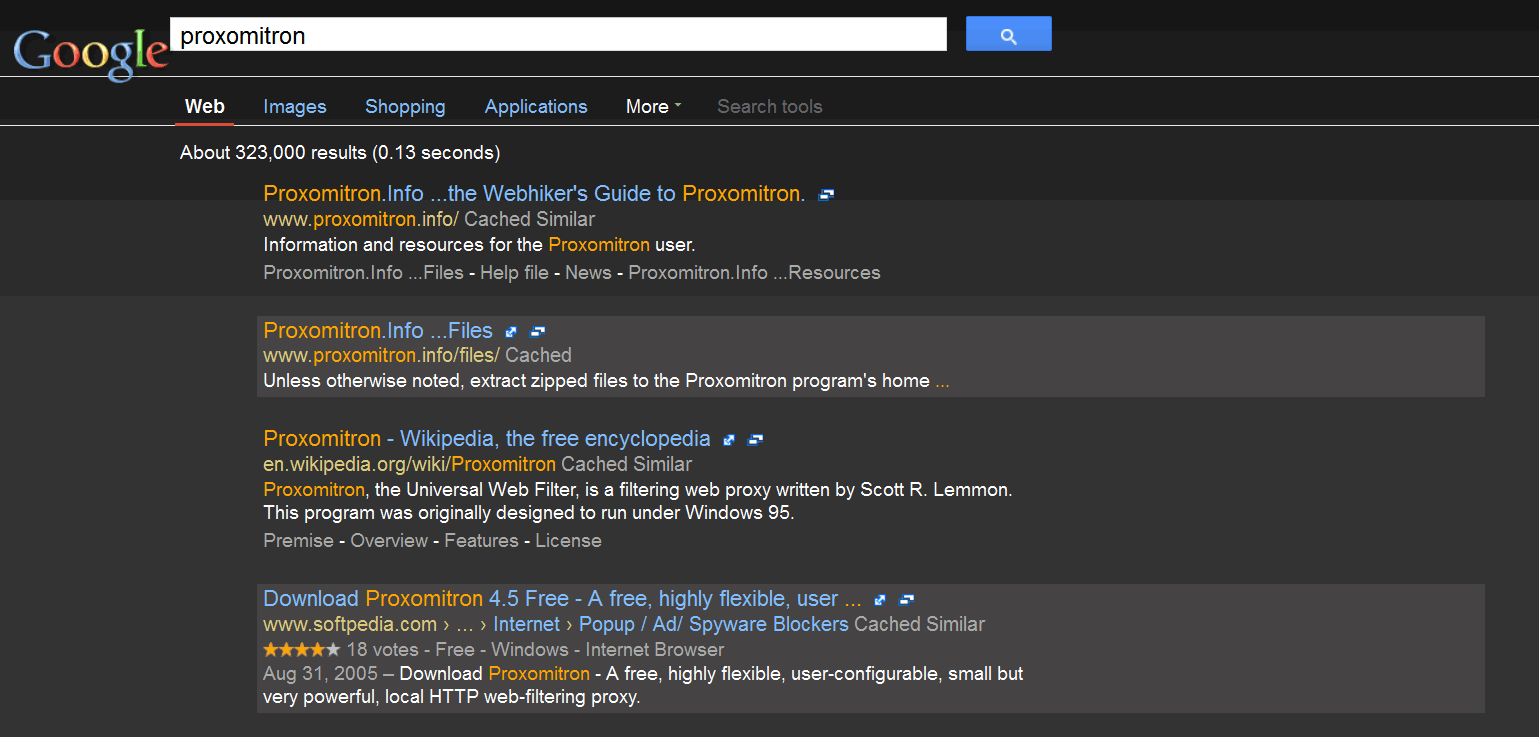Click in the search box containing proxomitron
Screen dimensions: 1539x737
tap(558, 35)
